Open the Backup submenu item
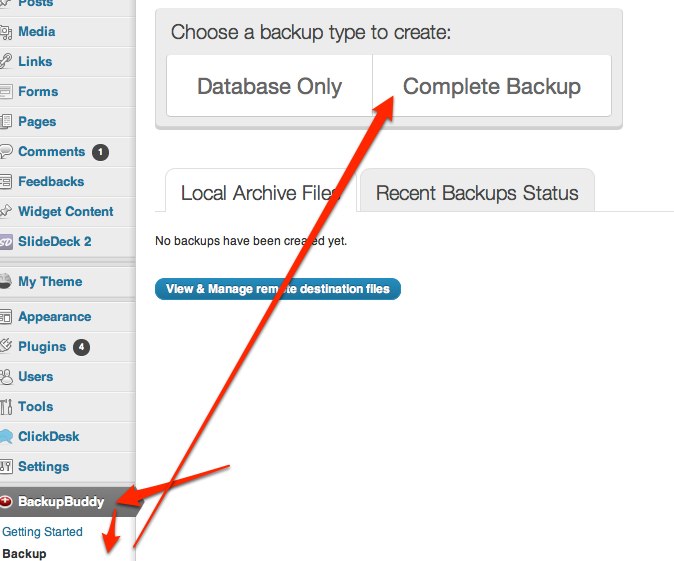The height and width of the screenshot is (561, 674). pyautogui.click(x=24, y=554)
